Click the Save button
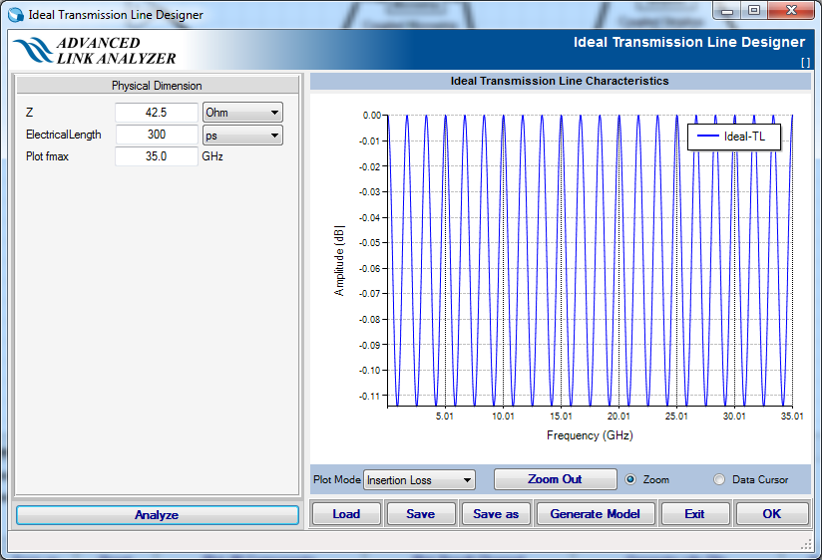Screen dimensions: 822x560 420,514
